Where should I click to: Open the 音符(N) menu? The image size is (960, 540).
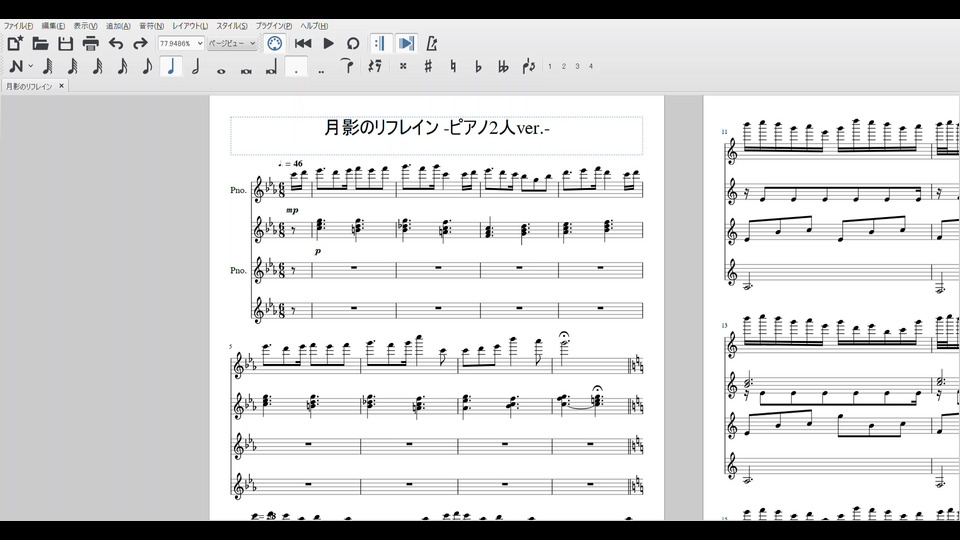[x=151, y=26]
